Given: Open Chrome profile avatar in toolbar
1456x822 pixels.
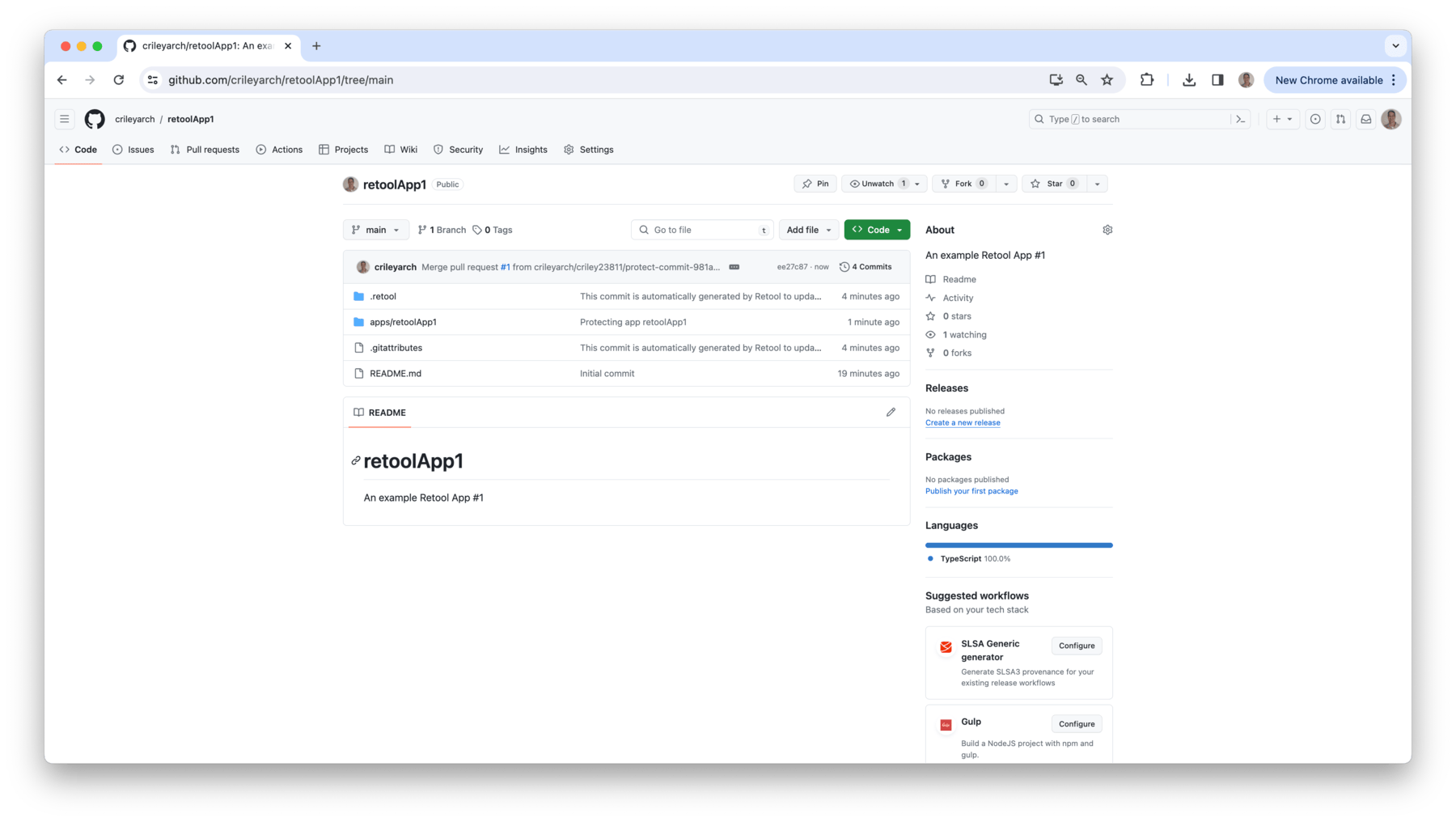Looking at the screenshot, I should tap(1246, 80).
